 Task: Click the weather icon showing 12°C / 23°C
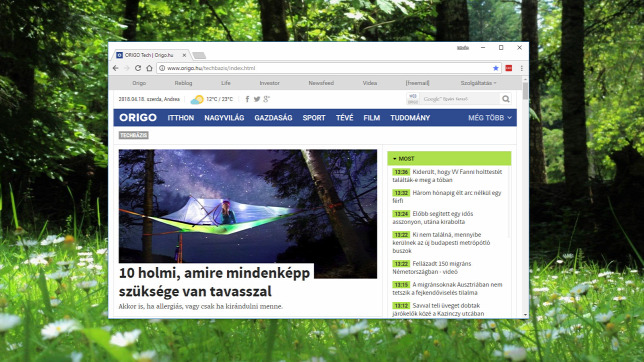coord(197,99)
